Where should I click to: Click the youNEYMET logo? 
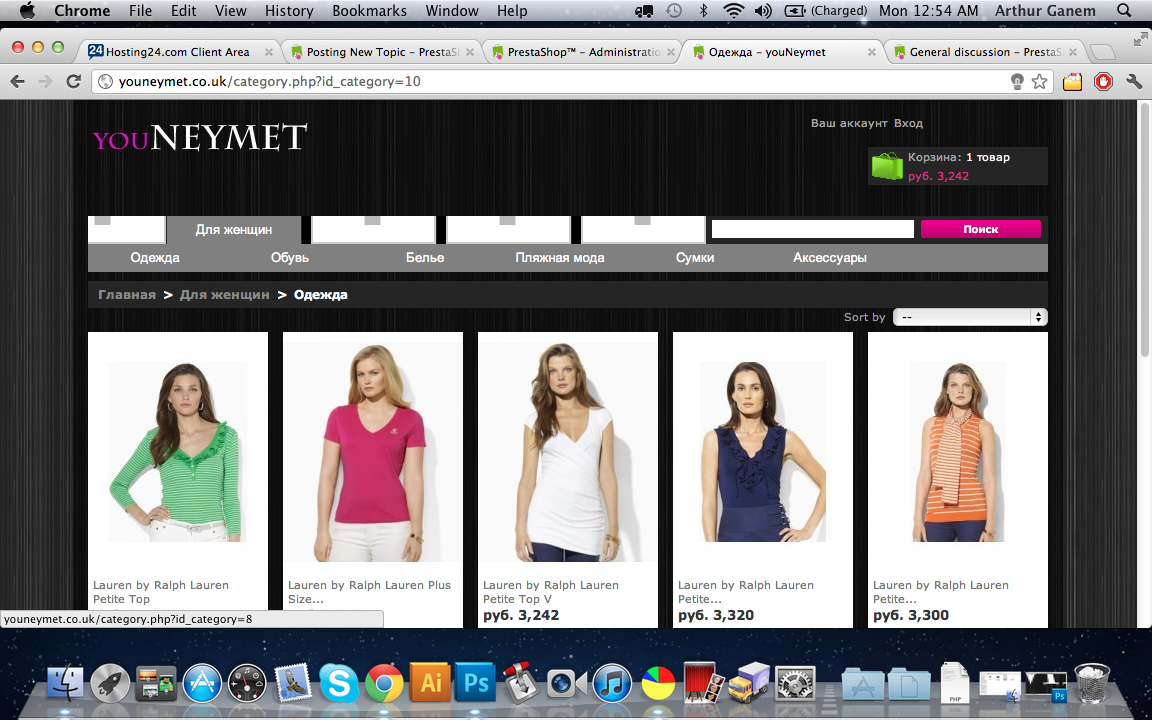200,137
